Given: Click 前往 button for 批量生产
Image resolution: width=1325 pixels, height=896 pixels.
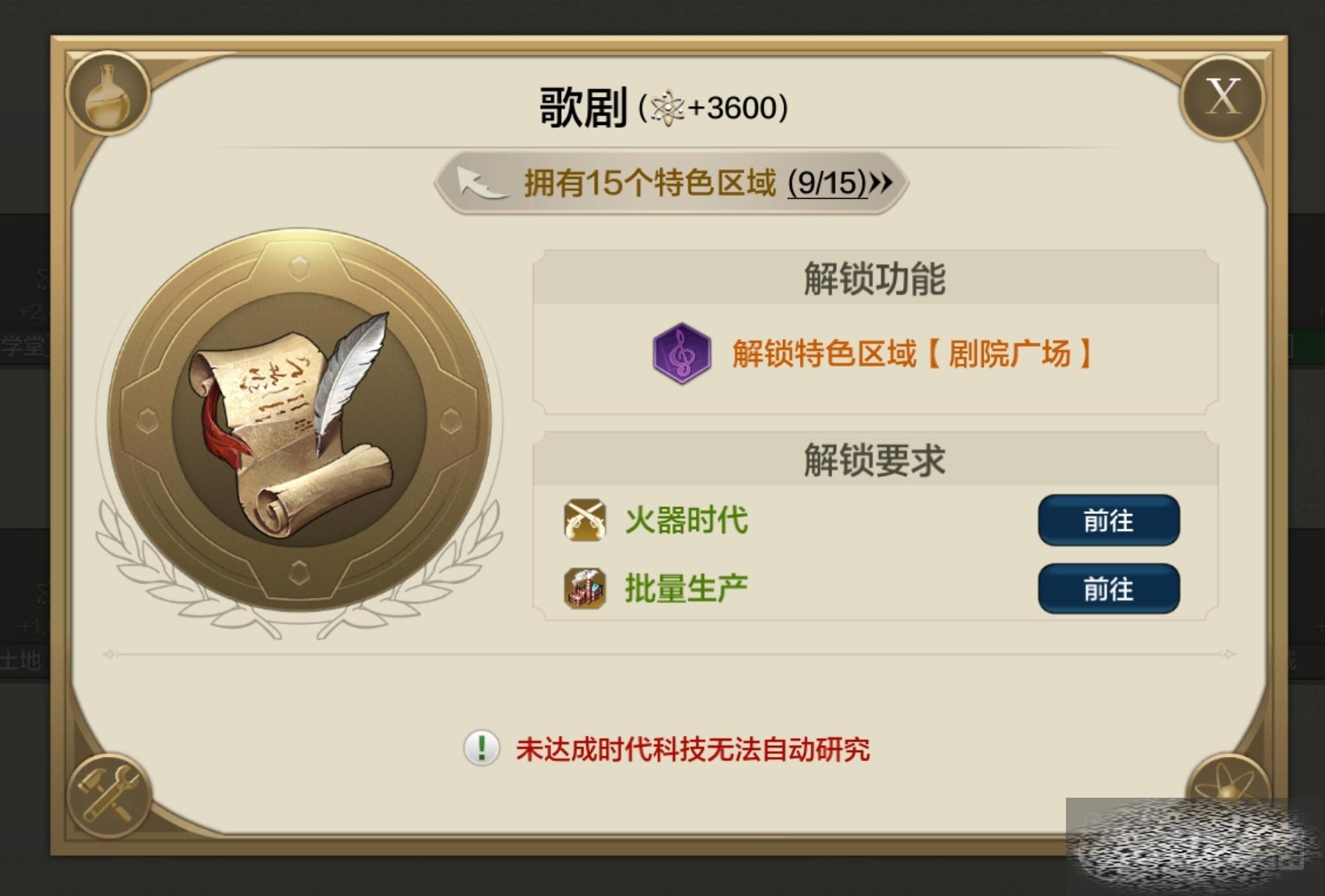Looking at the screenshot, I should (x=1109, y=588).
